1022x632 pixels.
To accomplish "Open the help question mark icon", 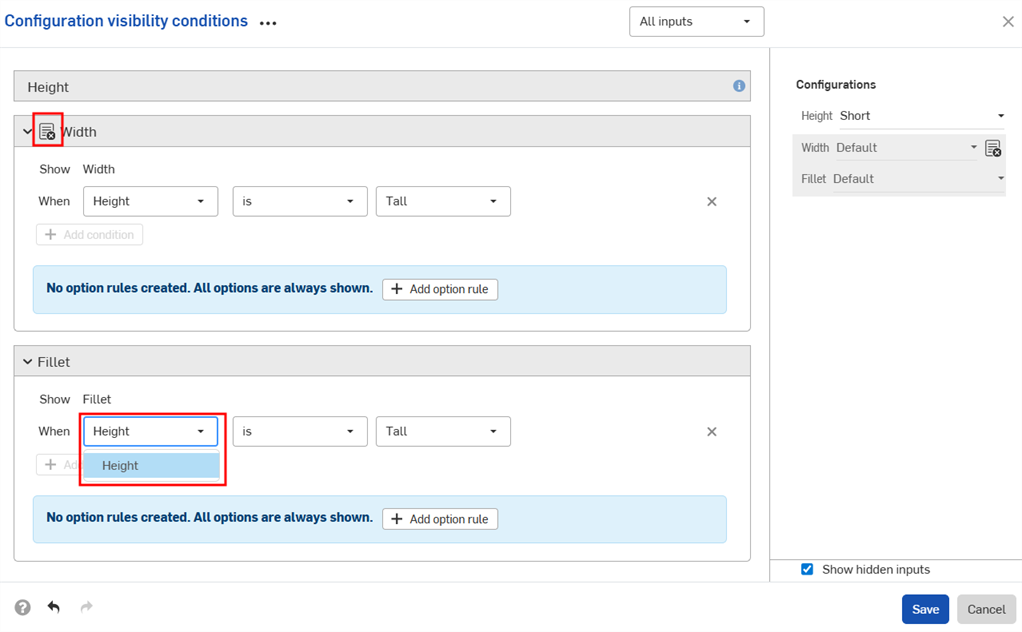I will click(x=23, y=608).
